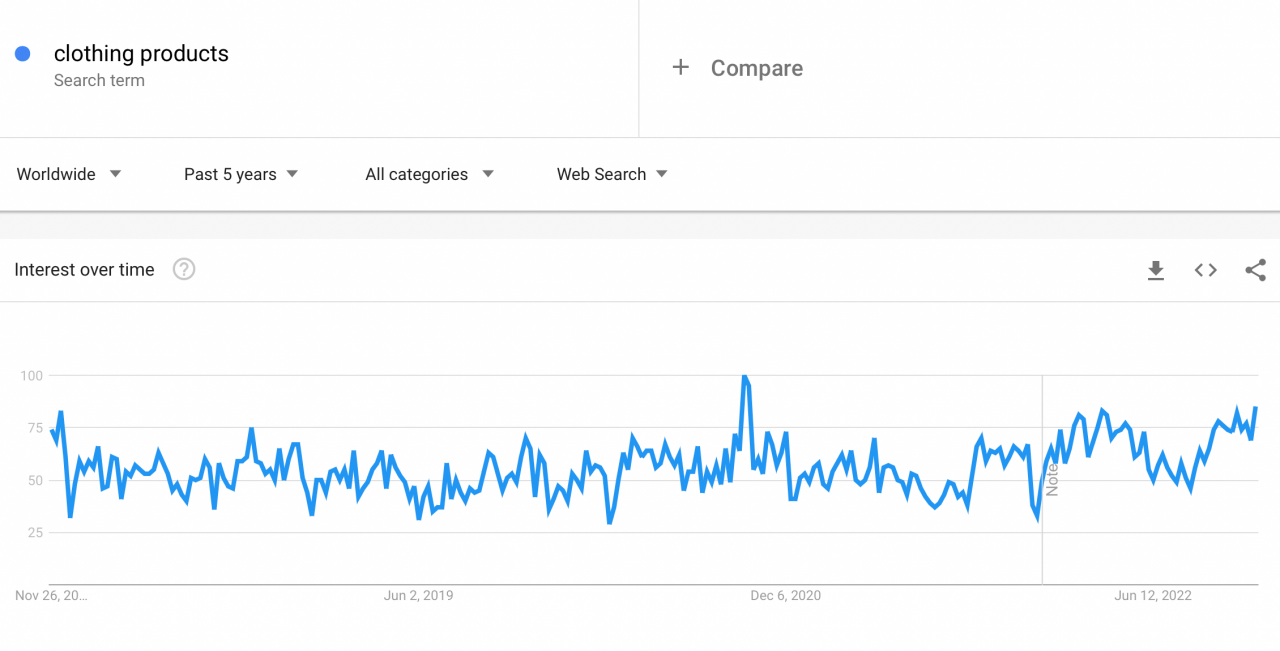Share the interest over time chart
This screenshot has height=651, width=1280.
coord(1255,270)
